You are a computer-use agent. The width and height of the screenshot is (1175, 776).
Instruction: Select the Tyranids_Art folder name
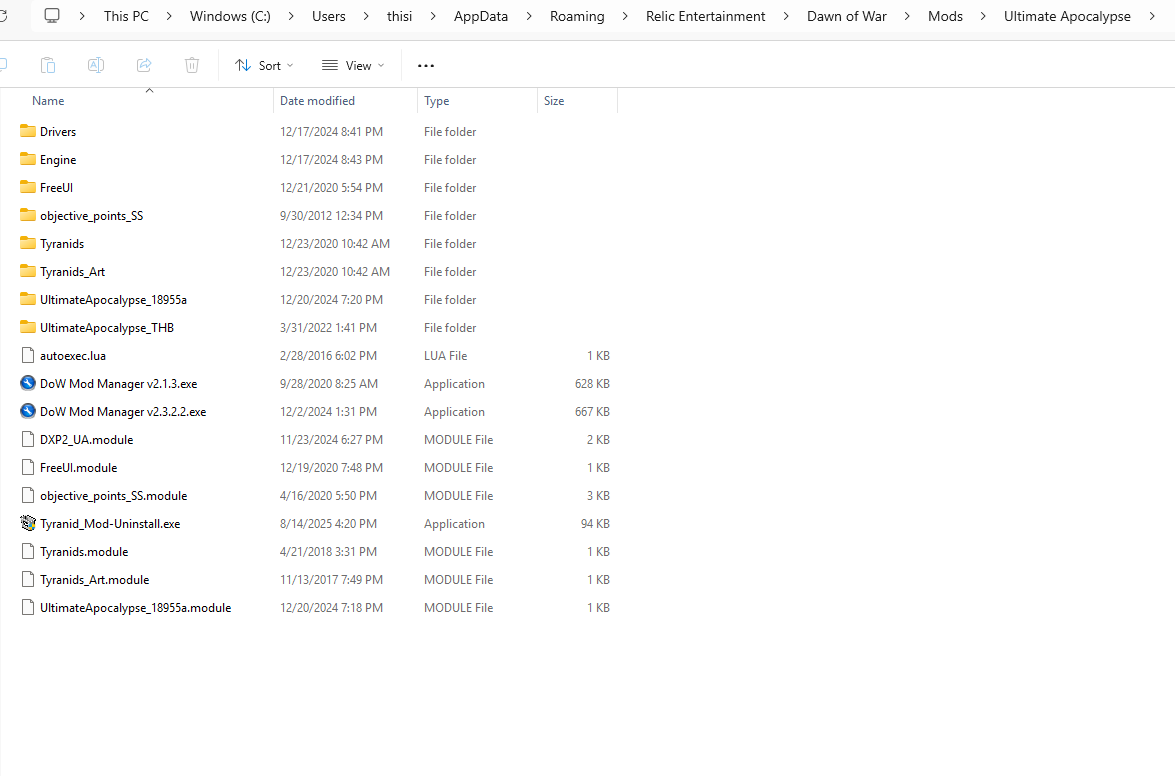72,272
